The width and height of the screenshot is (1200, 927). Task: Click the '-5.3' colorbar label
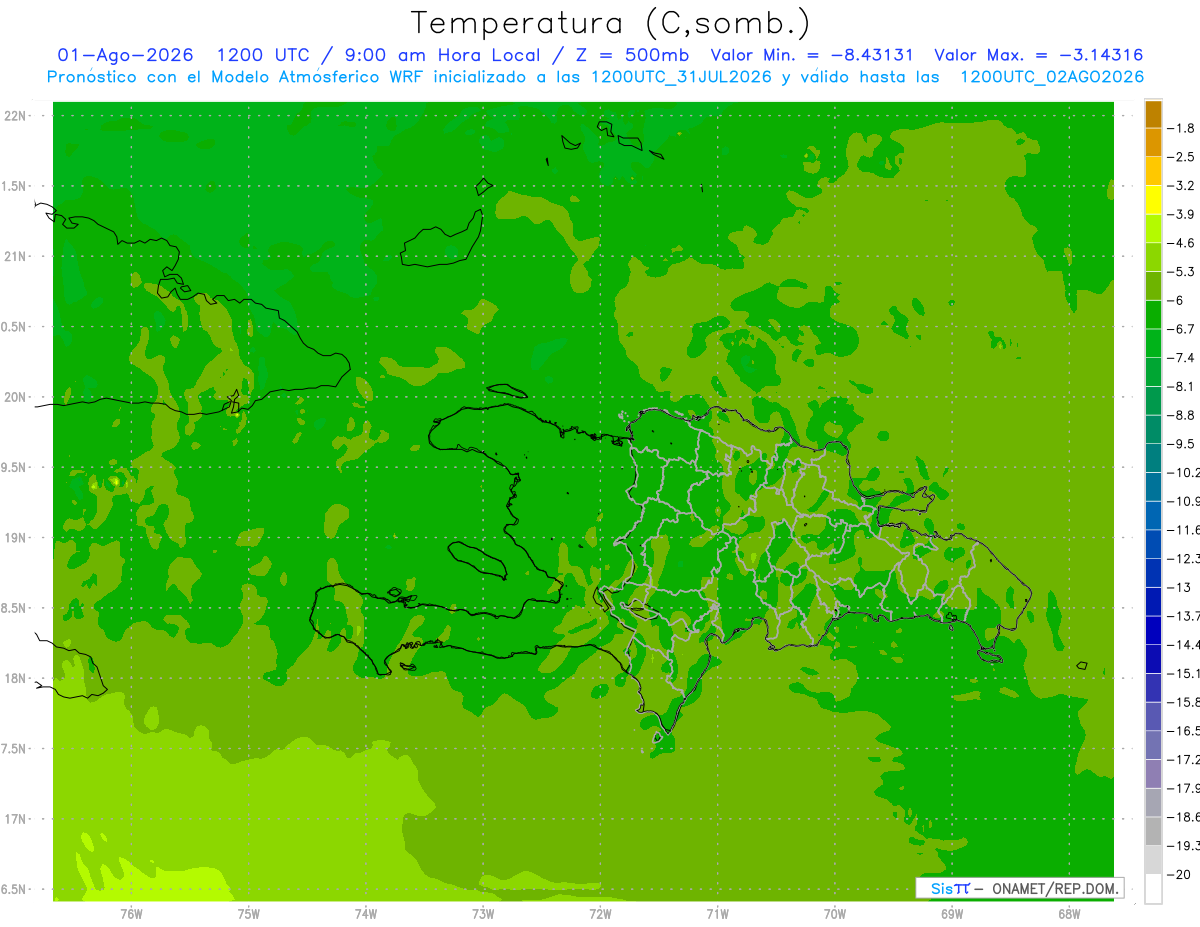pos(1182,272)
